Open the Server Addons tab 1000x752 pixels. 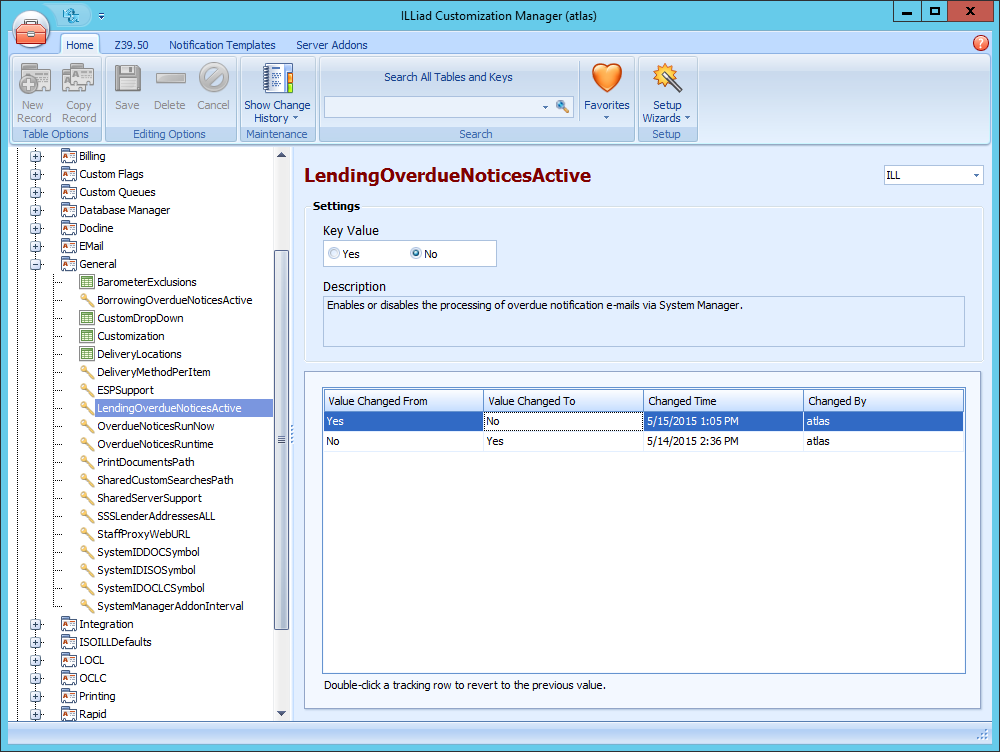pyautogui.click(x=331, y=45)
